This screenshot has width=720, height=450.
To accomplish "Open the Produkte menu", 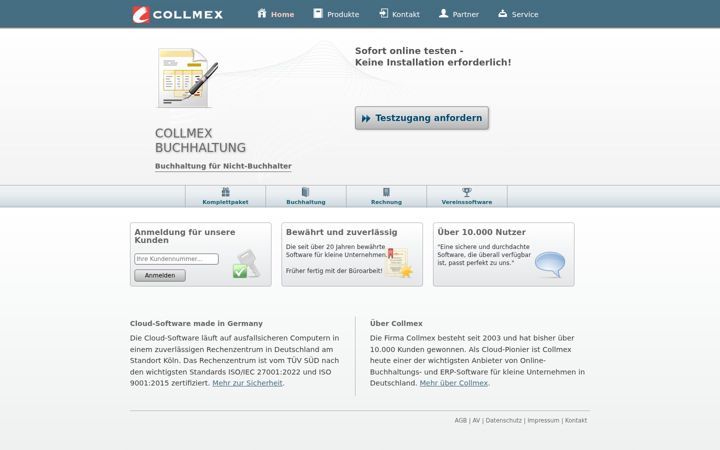I will click(336, 14).
